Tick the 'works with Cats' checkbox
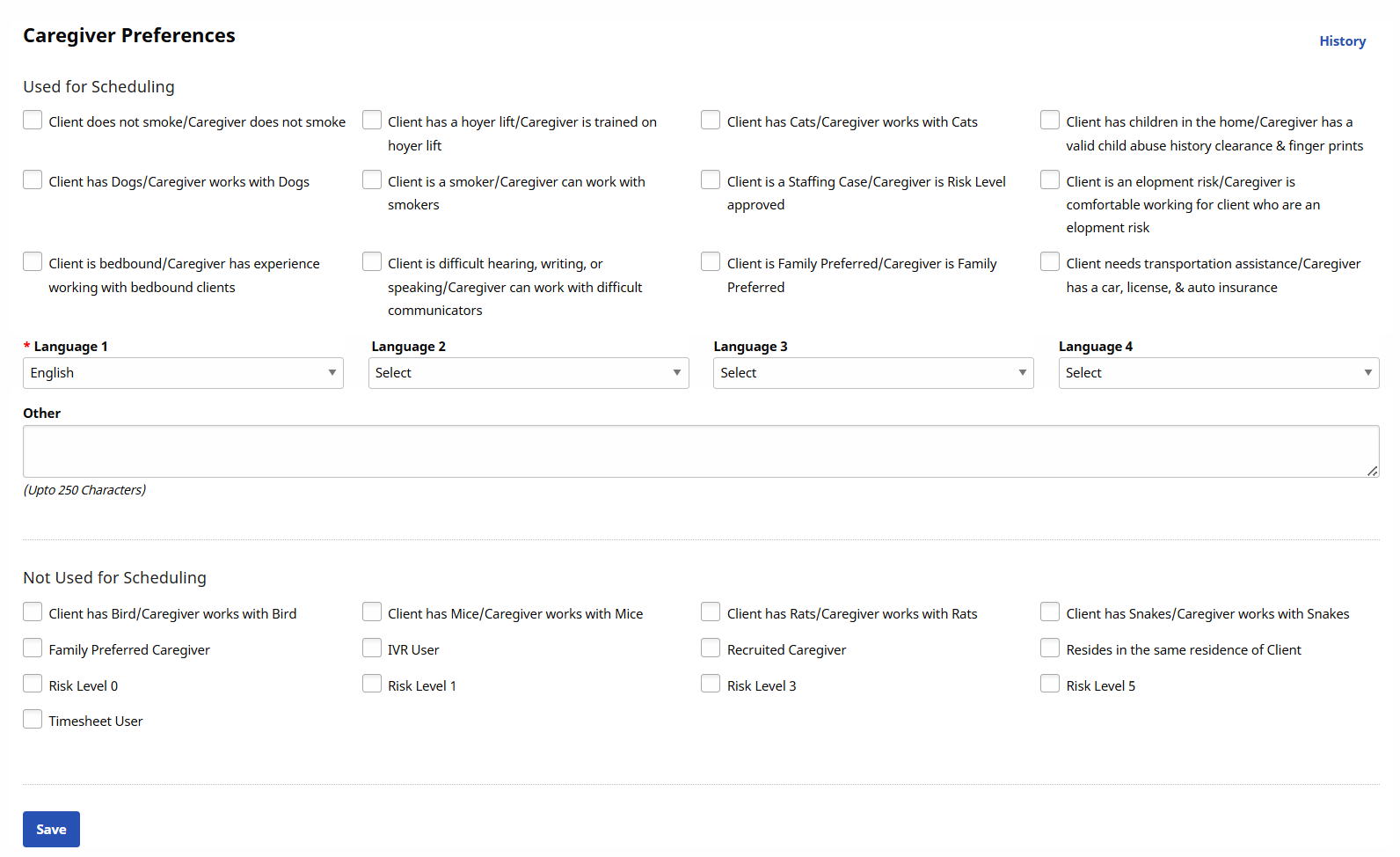 tap(711, 121)
